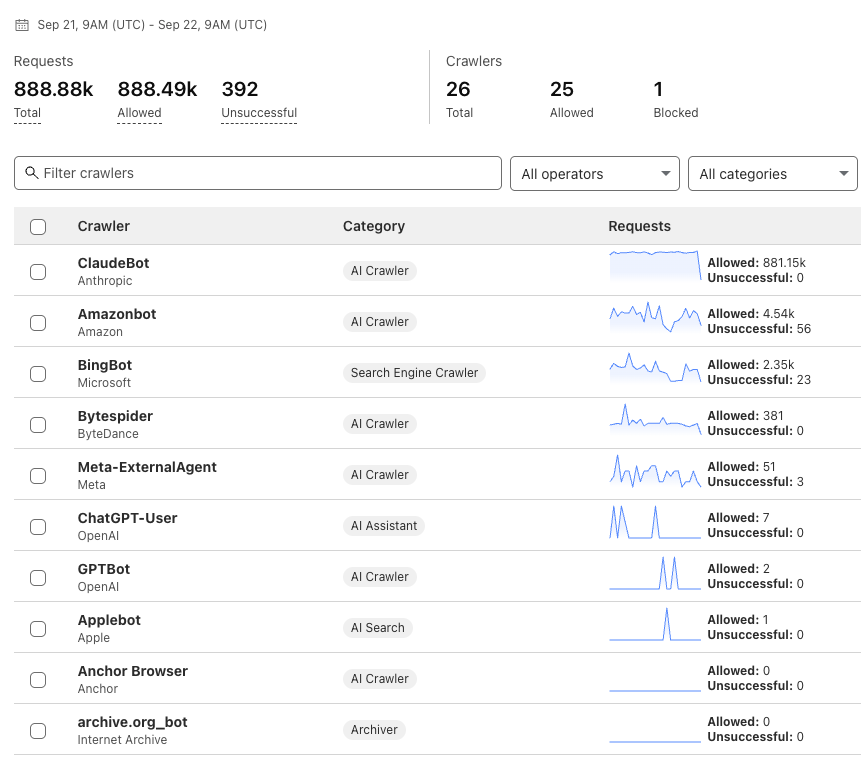Click the Category column header
The height and width of the screenshot is (762, 861).
(x=373, y=226)
